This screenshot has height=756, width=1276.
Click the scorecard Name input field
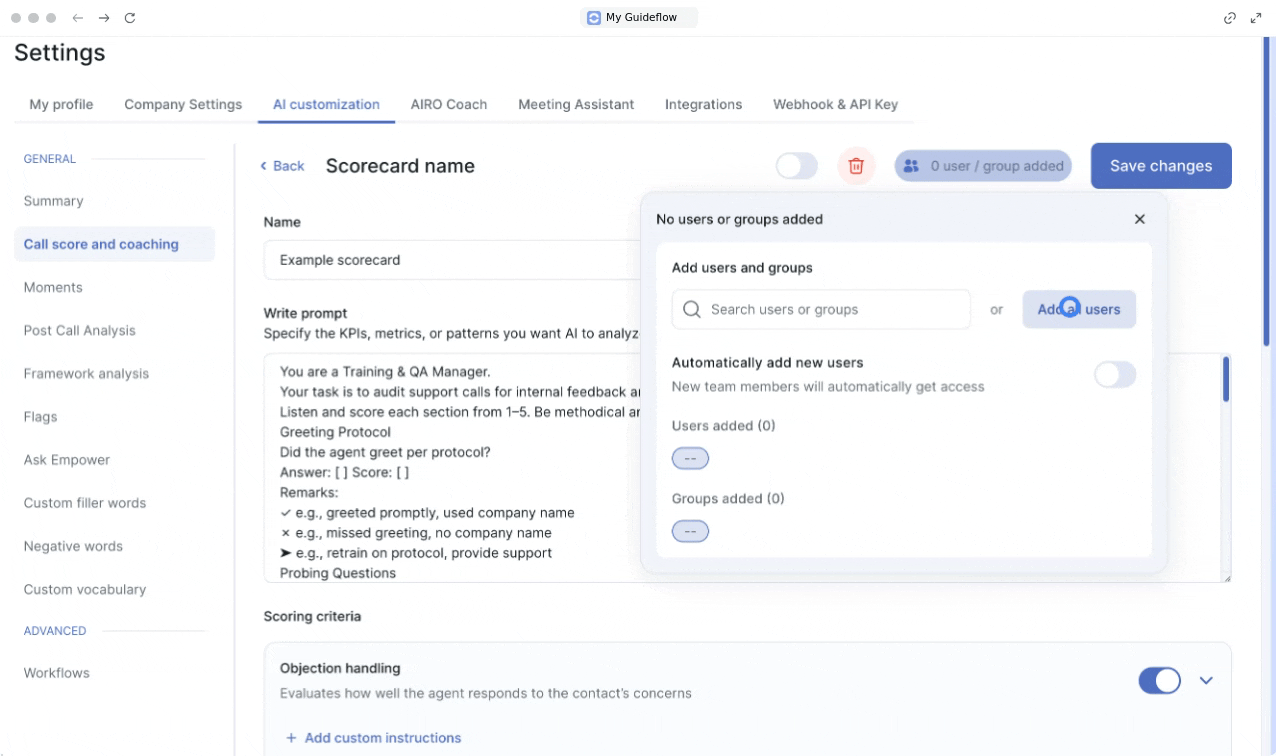450,260
